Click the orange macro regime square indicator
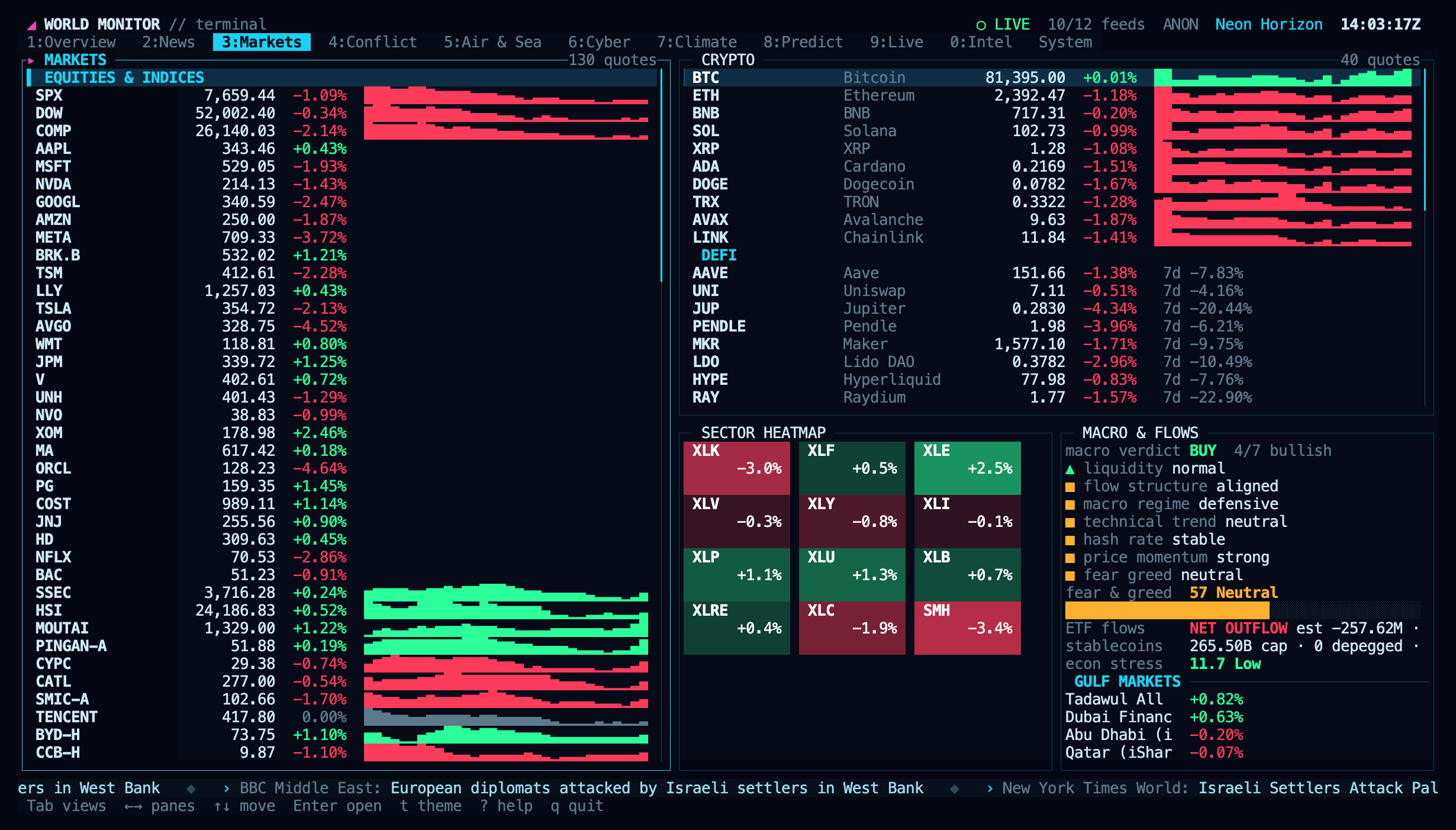Screen dimensions: 1456x830 (x=1070, y=505)
